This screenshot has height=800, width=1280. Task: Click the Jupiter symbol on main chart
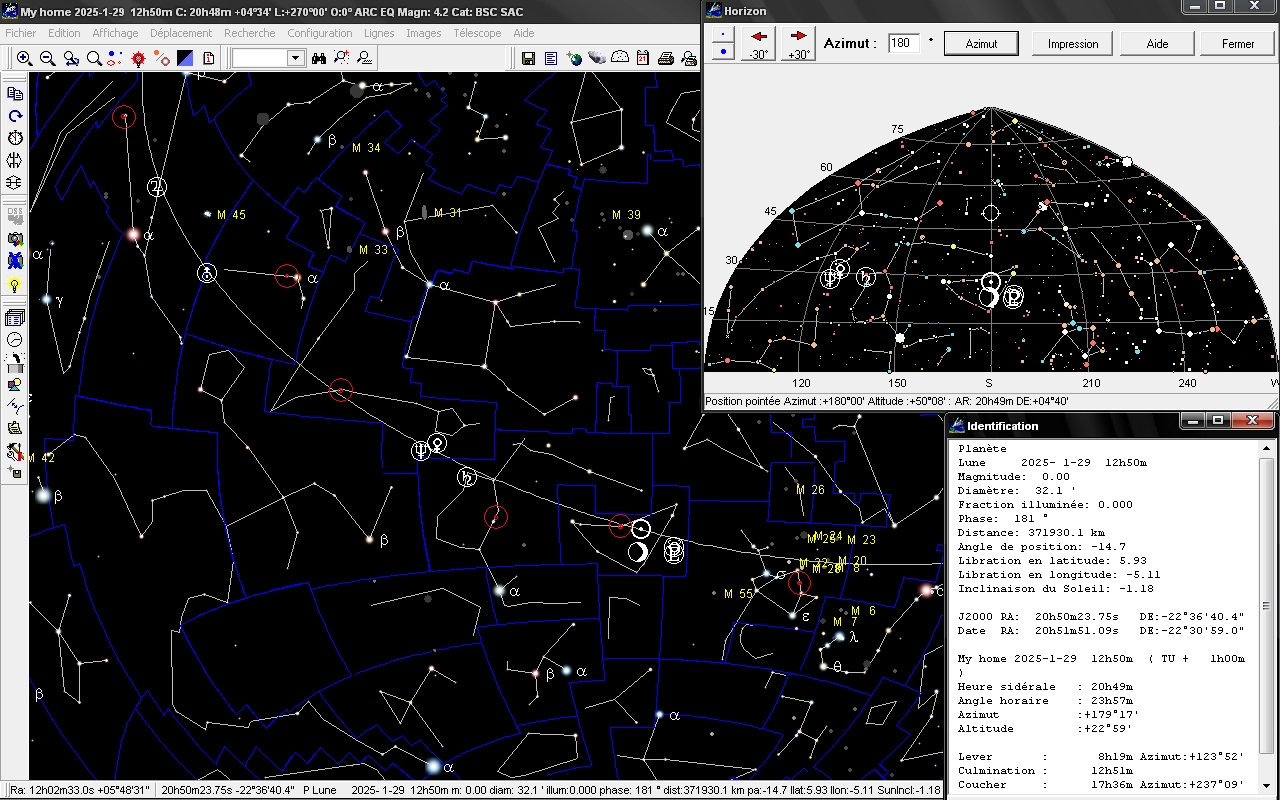(157, 186)
